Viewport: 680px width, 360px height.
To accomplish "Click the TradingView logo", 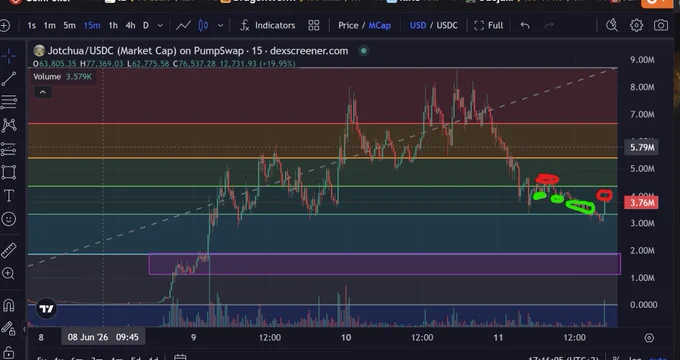I will coord(46,309).
